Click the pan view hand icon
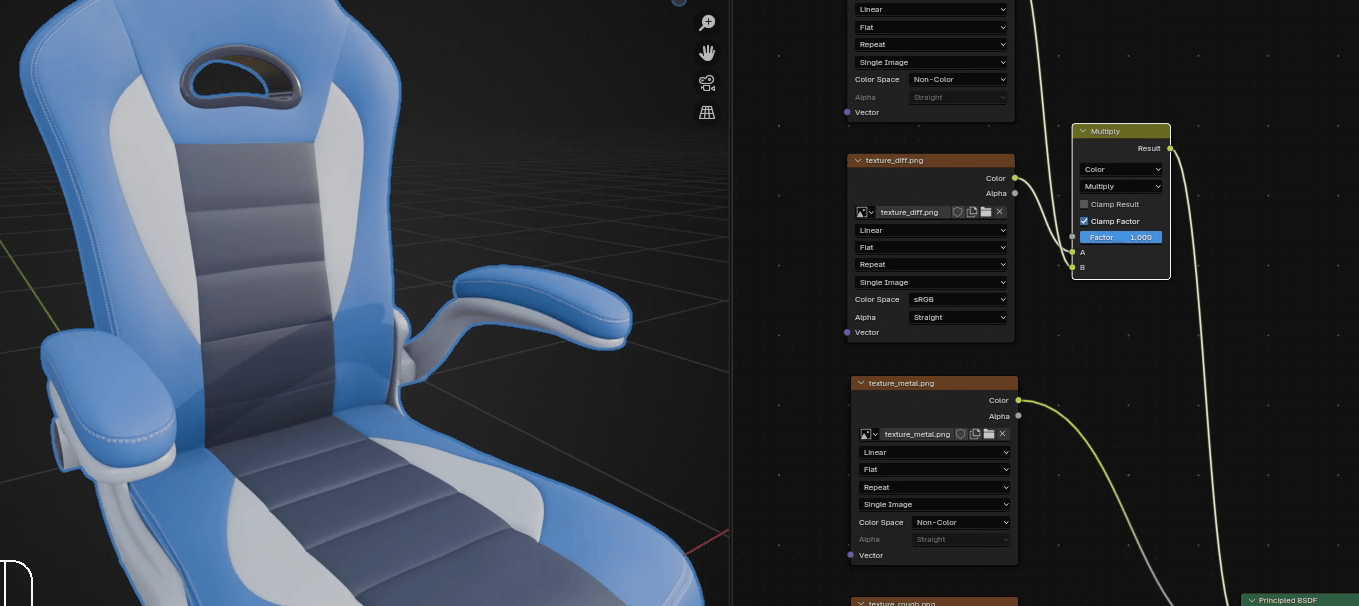 pos(707,52)
